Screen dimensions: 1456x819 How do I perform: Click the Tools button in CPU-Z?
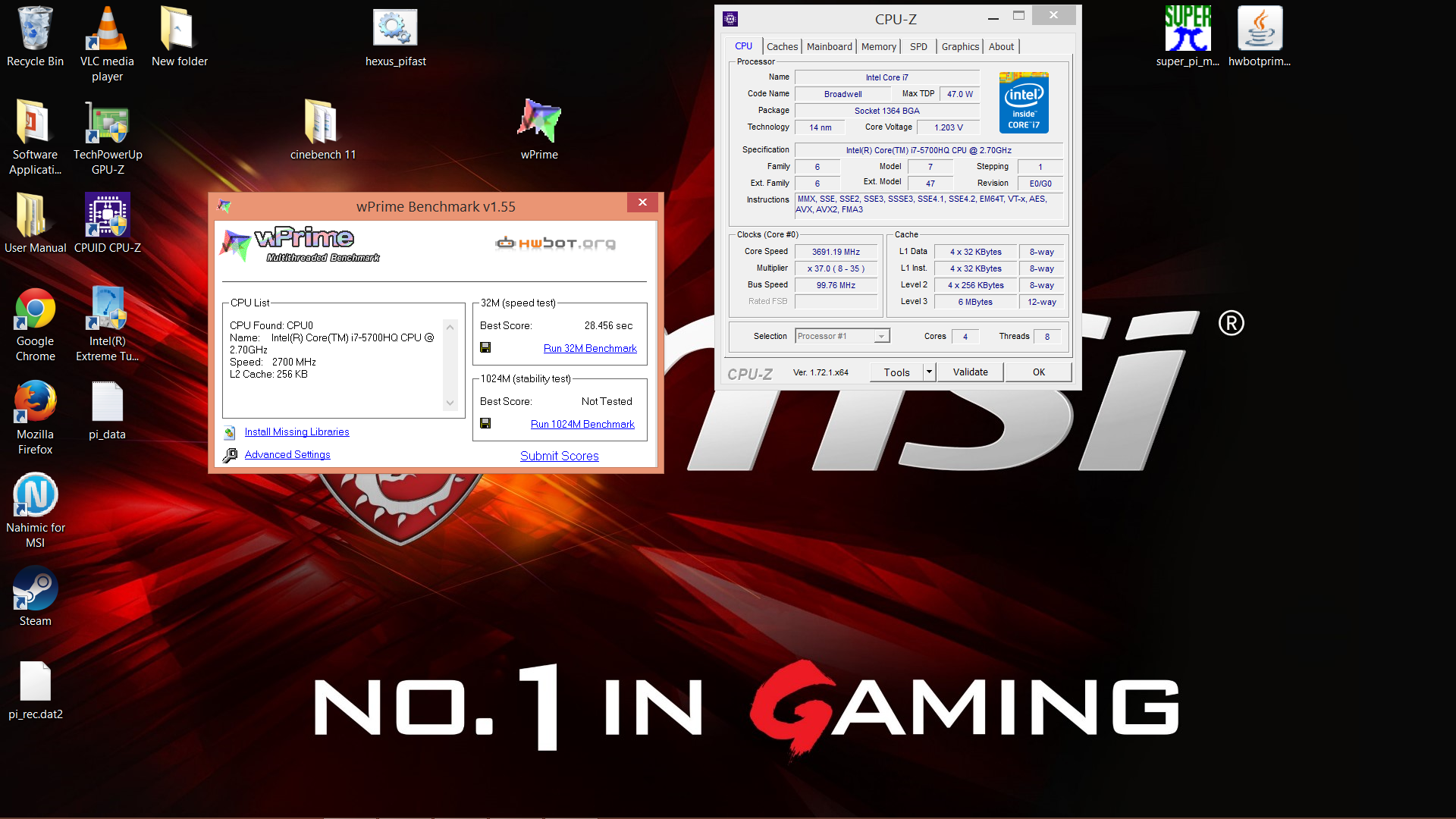click(x=896, y=372)
